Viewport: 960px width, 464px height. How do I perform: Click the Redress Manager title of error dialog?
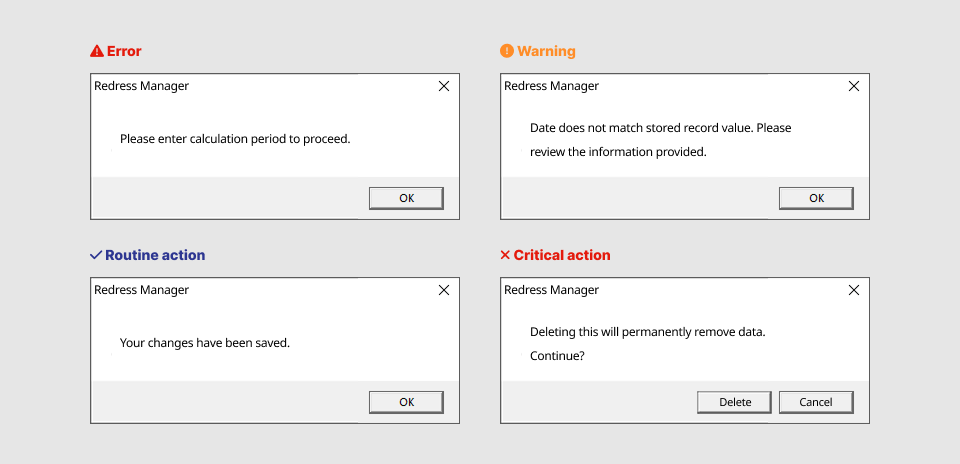[x=141, y=86]
